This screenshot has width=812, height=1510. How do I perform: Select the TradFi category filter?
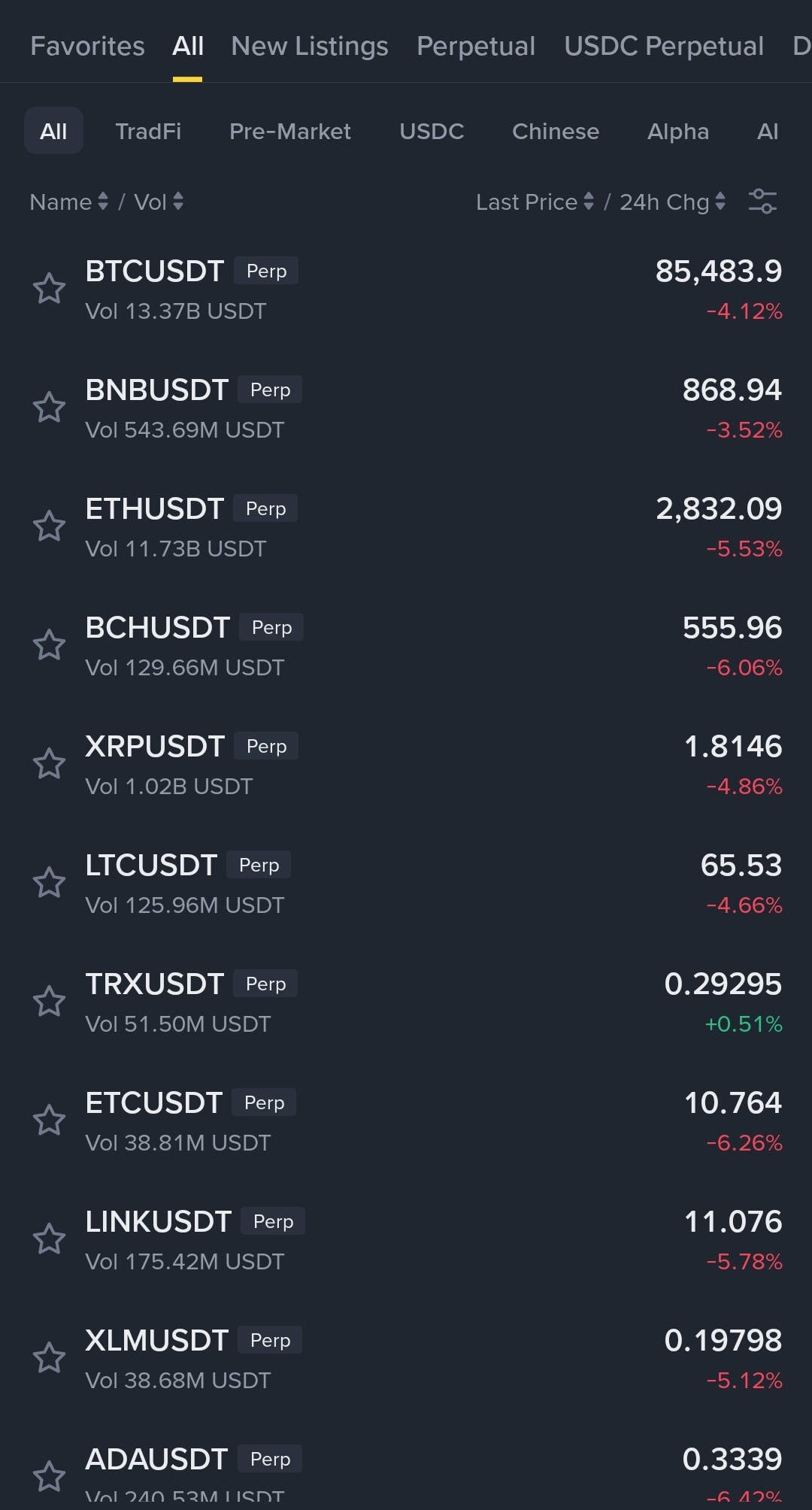click(x=148, y=132)
